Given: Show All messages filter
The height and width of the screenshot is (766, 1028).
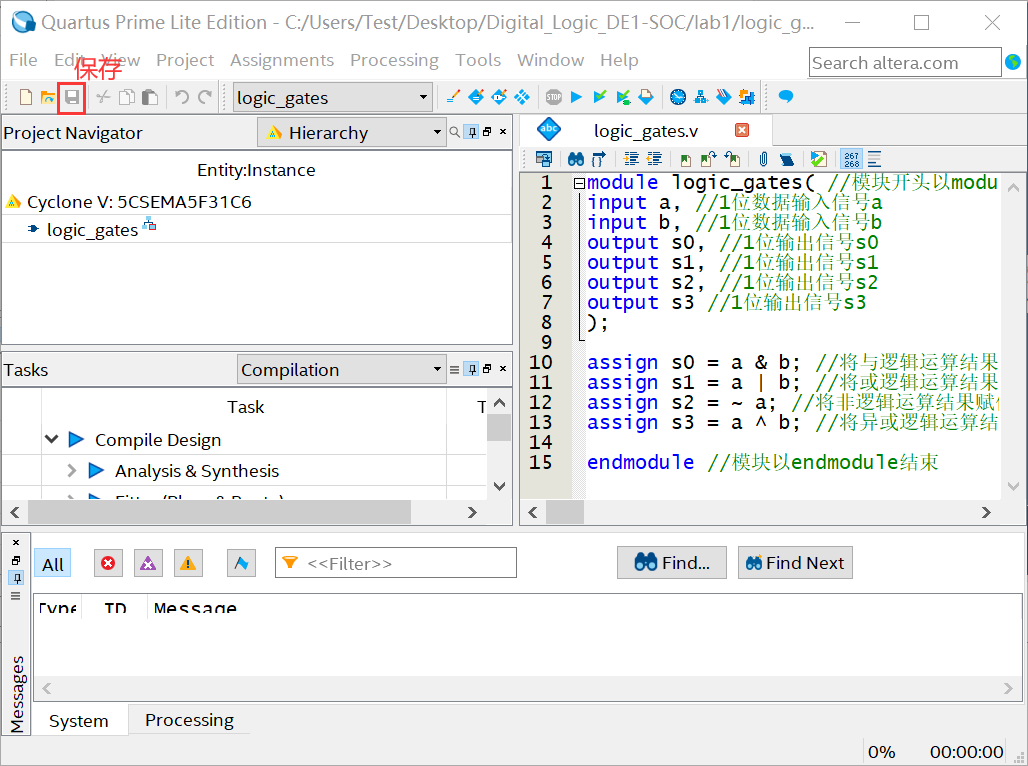Looking at the screenshot, I should pos(52,564).
